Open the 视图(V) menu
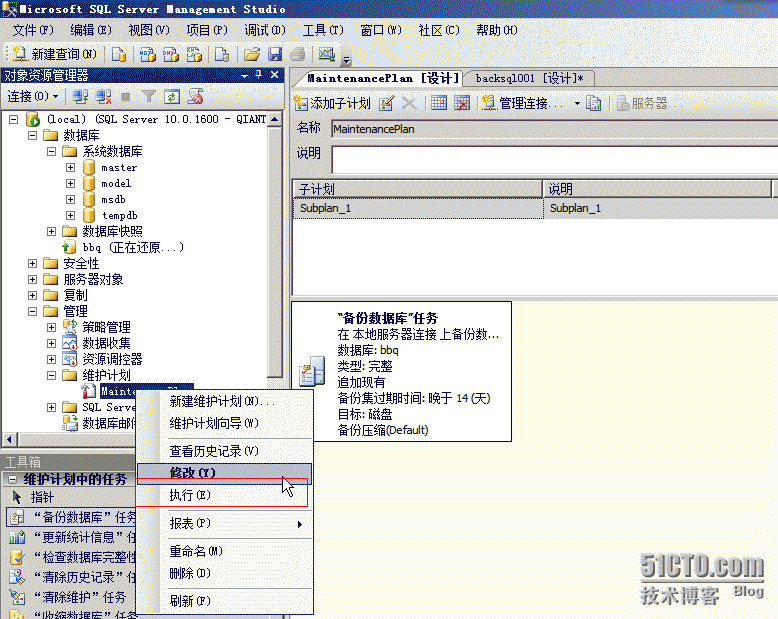Viewport: 778px width, 619px height. (149, 30)
